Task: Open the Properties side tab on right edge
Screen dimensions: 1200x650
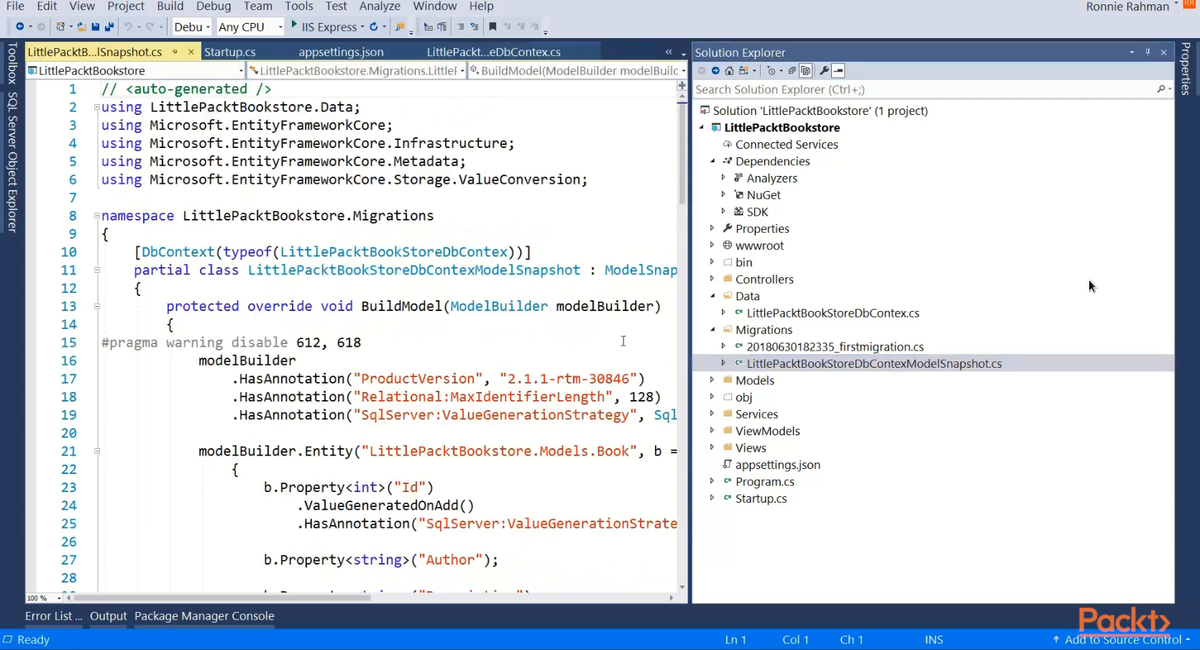Action: point(1187,69)
